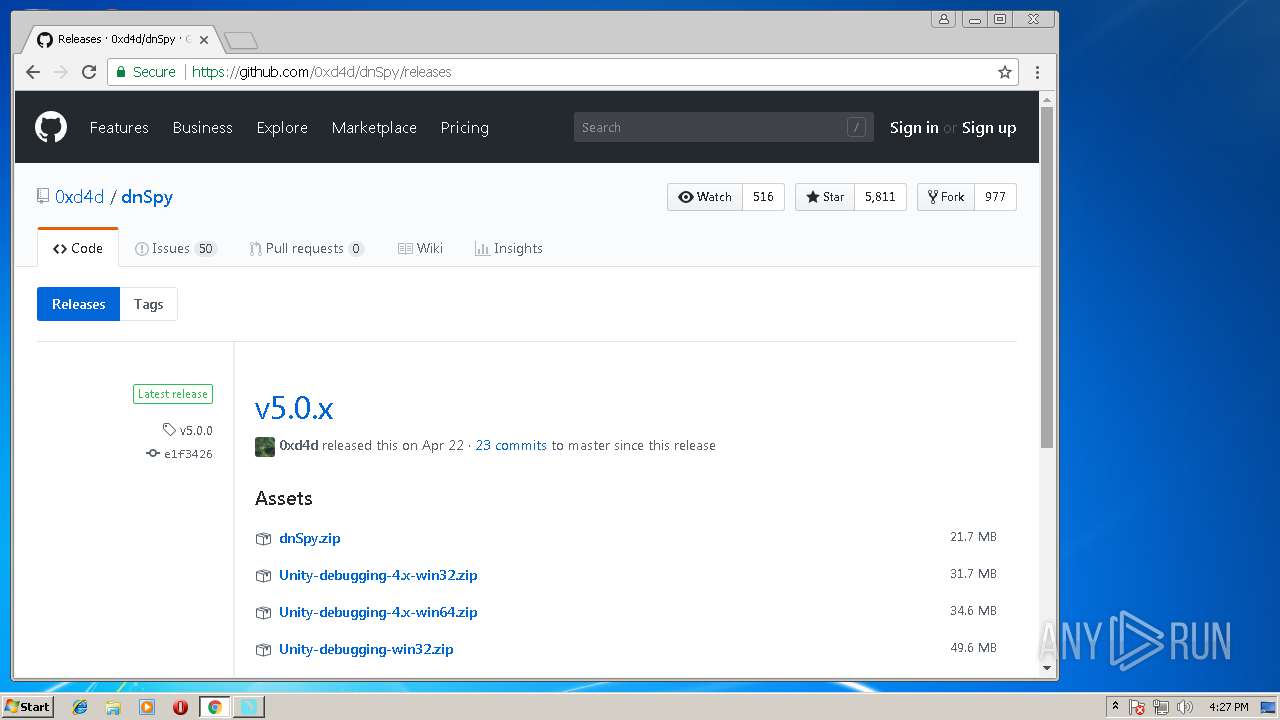Open the v5.0.0 tag link
1280x720 pixels.
tap(188, 430)
